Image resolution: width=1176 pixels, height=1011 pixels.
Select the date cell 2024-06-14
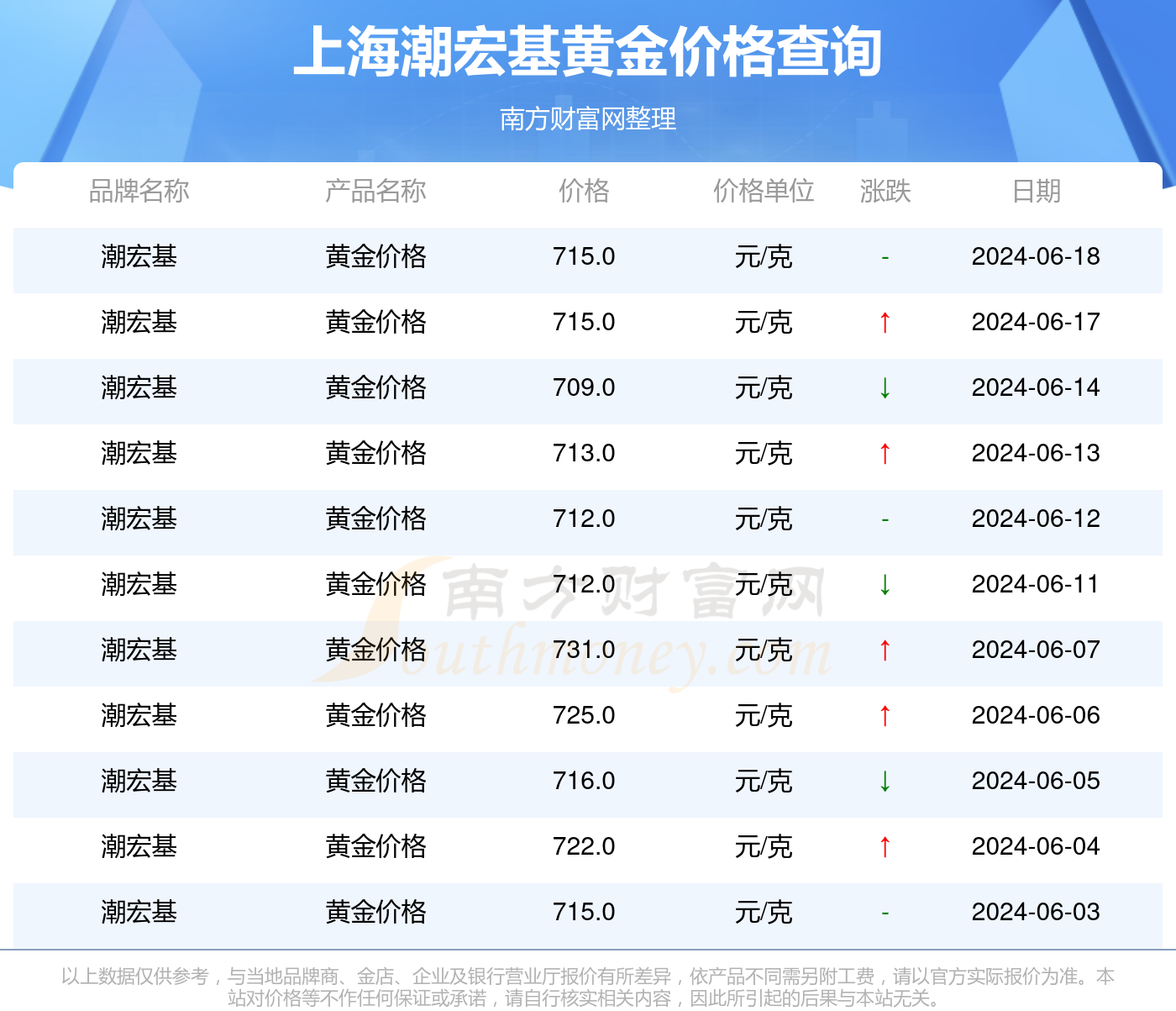click(x=1036, y=387)
